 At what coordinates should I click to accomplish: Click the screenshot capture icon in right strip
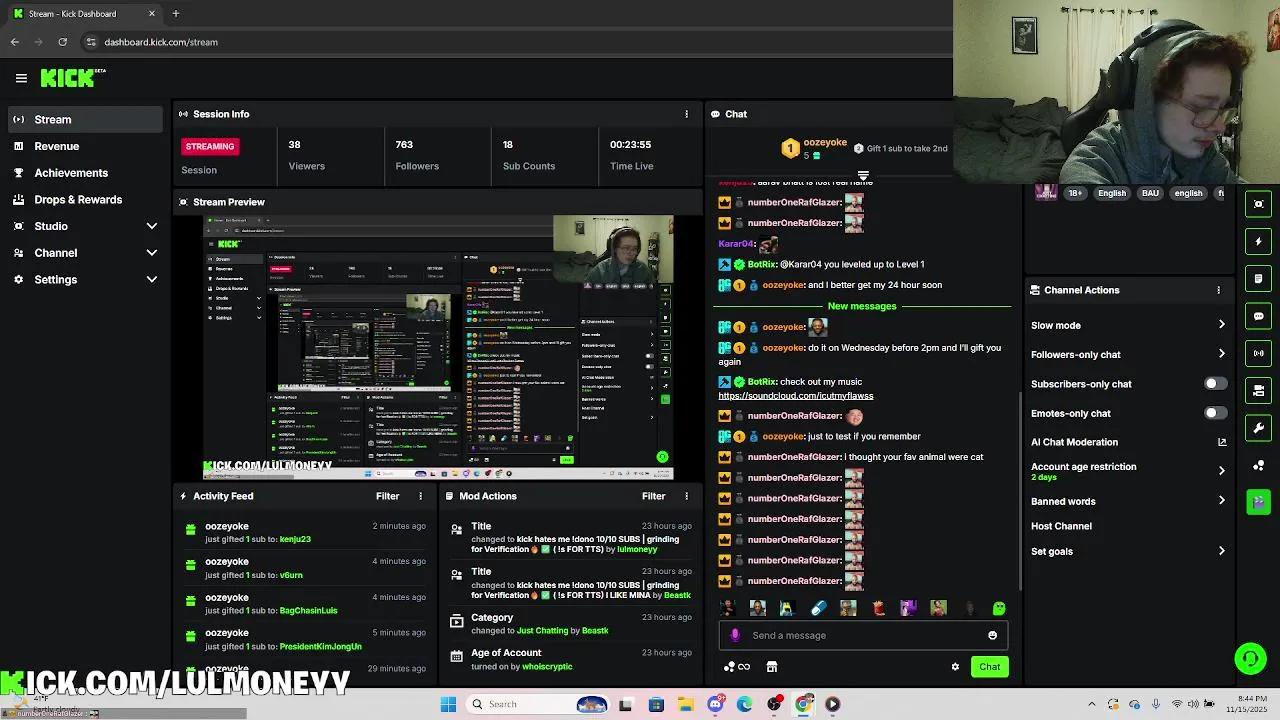pos(1259,204)
